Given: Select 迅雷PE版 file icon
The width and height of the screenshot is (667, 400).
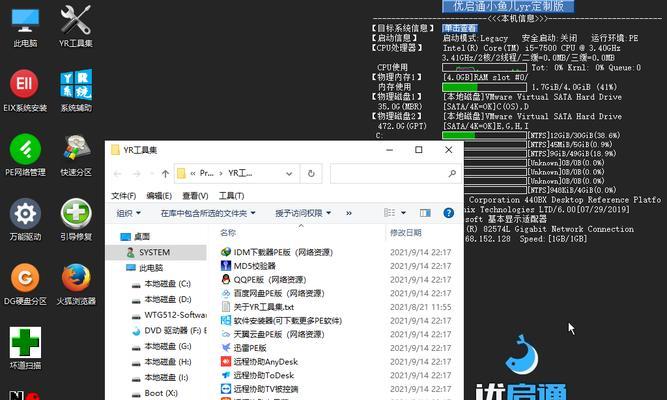Looking at the screenshot, I should [226, 348].
